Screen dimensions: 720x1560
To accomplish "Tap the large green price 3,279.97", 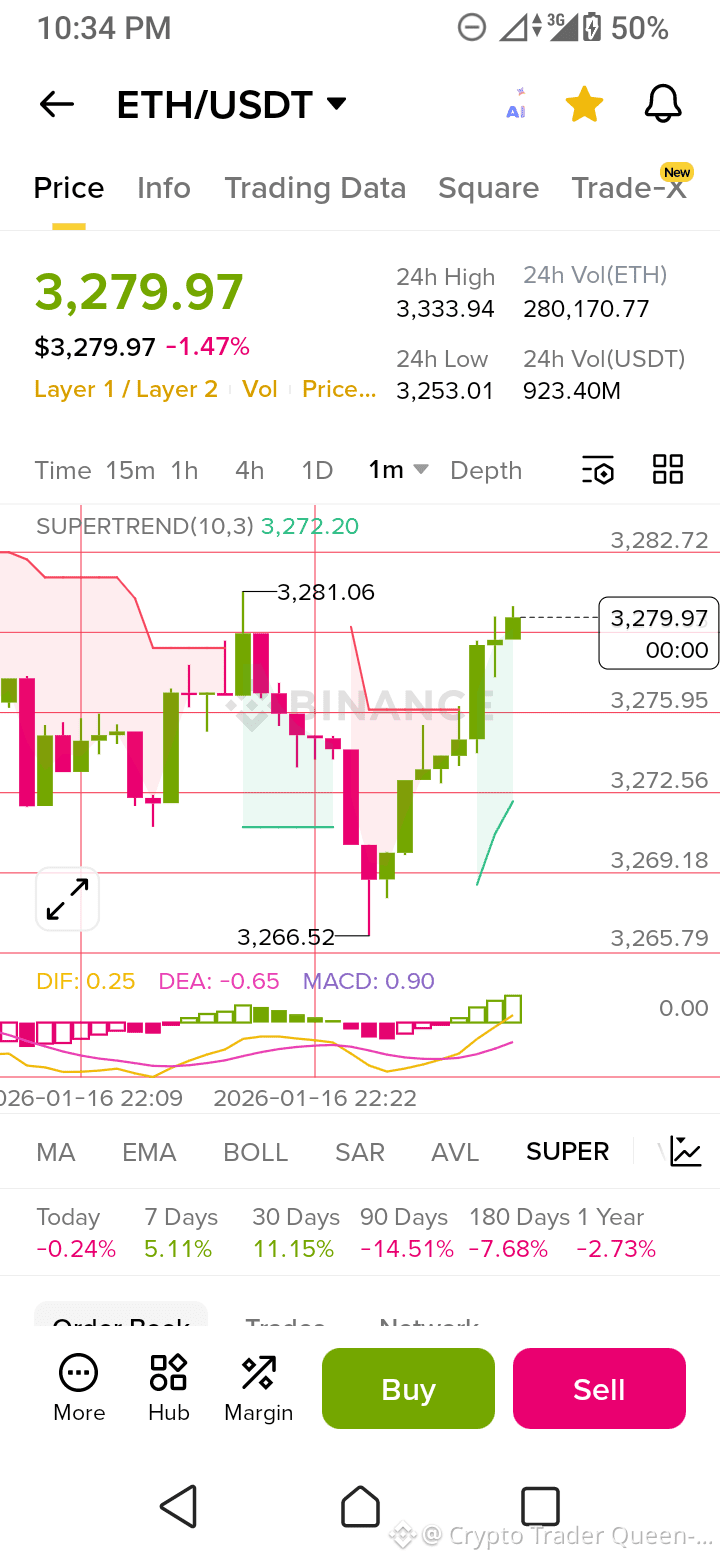I will [139, 292].
